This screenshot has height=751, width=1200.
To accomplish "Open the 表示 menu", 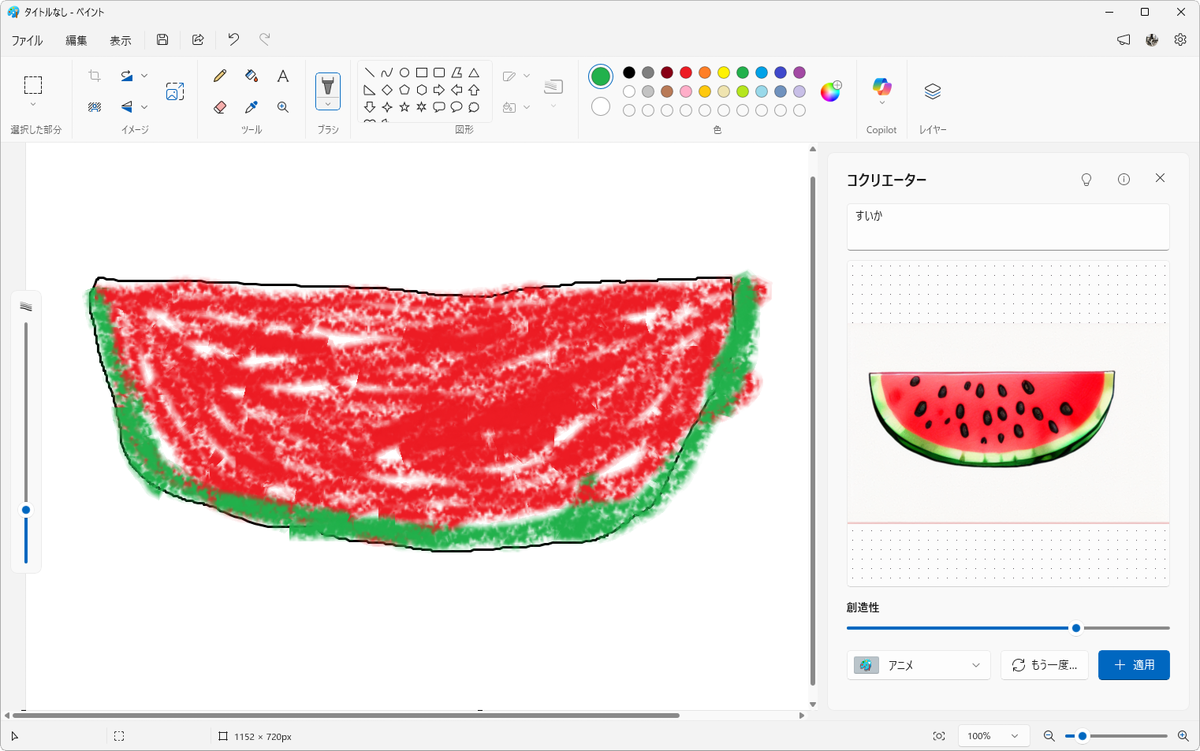I will [x=120, y=41].
